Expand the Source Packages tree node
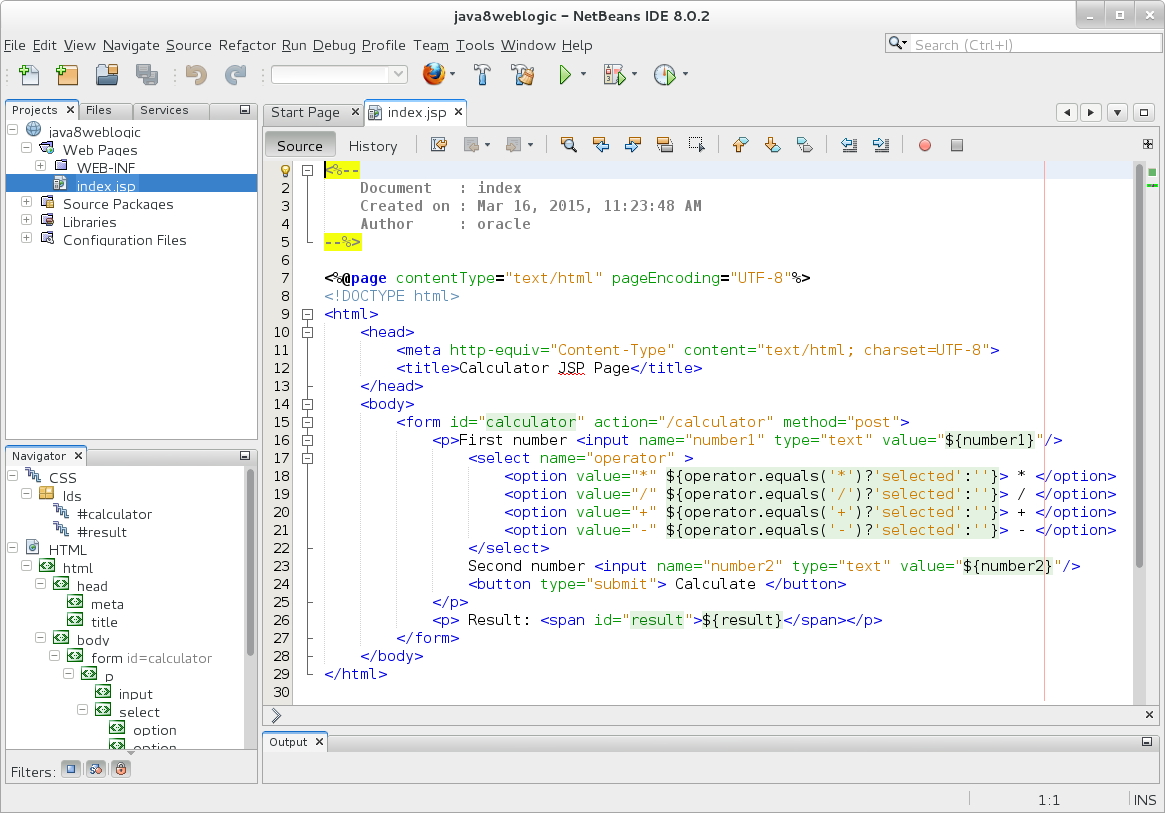Screen dimensions: 1165x813 (26, 203)
